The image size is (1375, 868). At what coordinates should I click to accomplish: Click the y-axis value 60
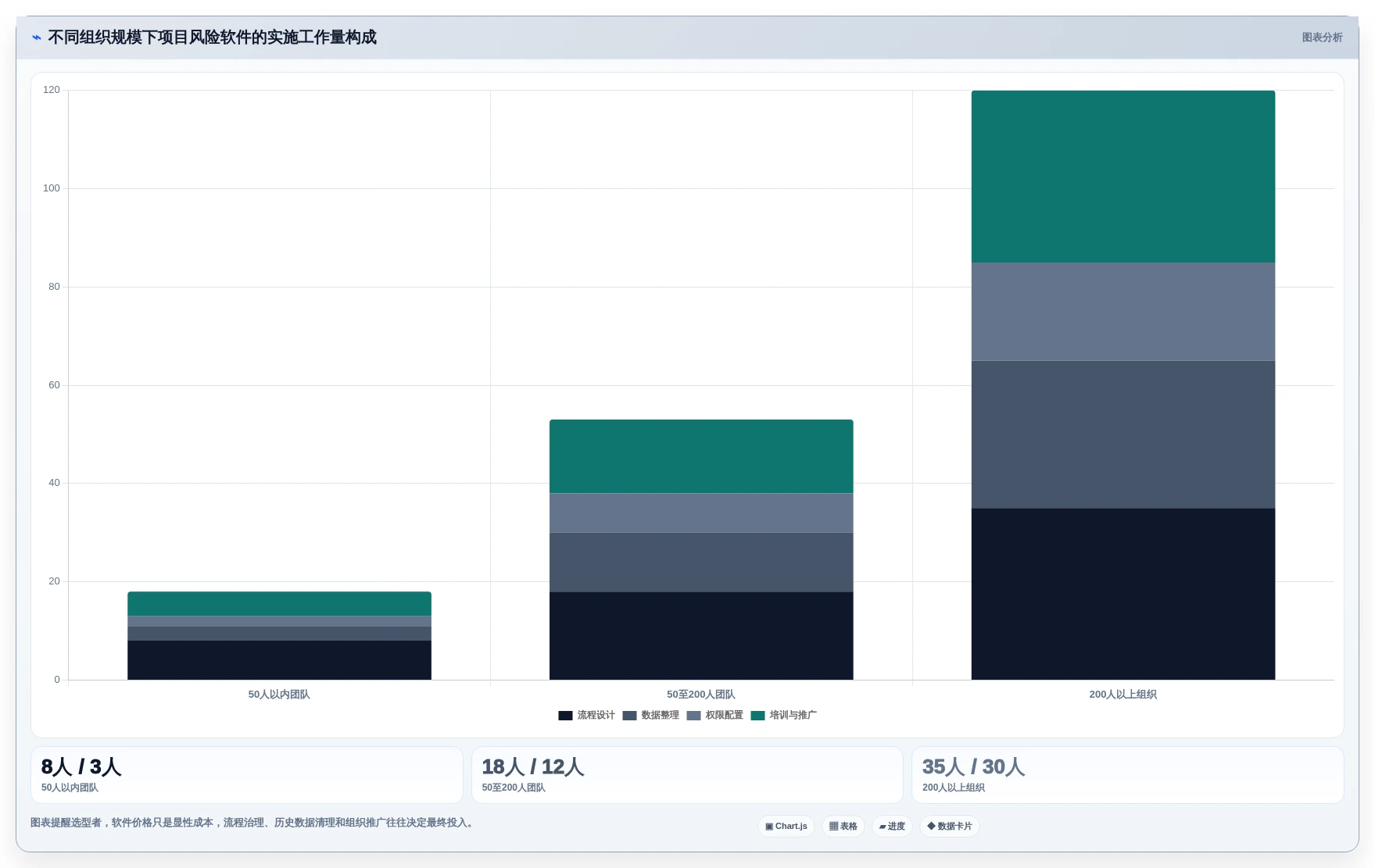coord(54,385)
